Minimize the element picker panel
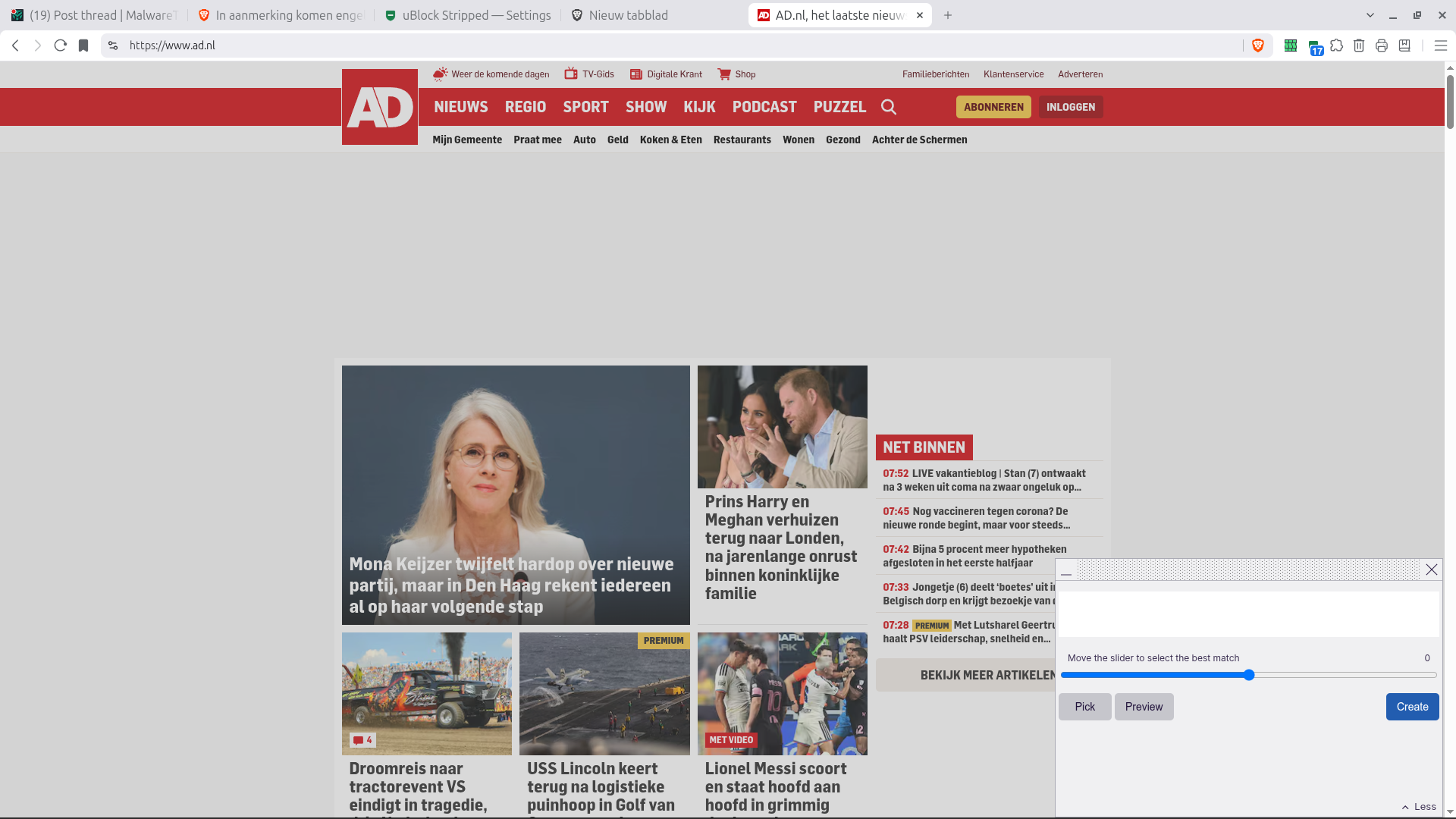This screenshot has width=1456, height=819. click(1066, 570)
